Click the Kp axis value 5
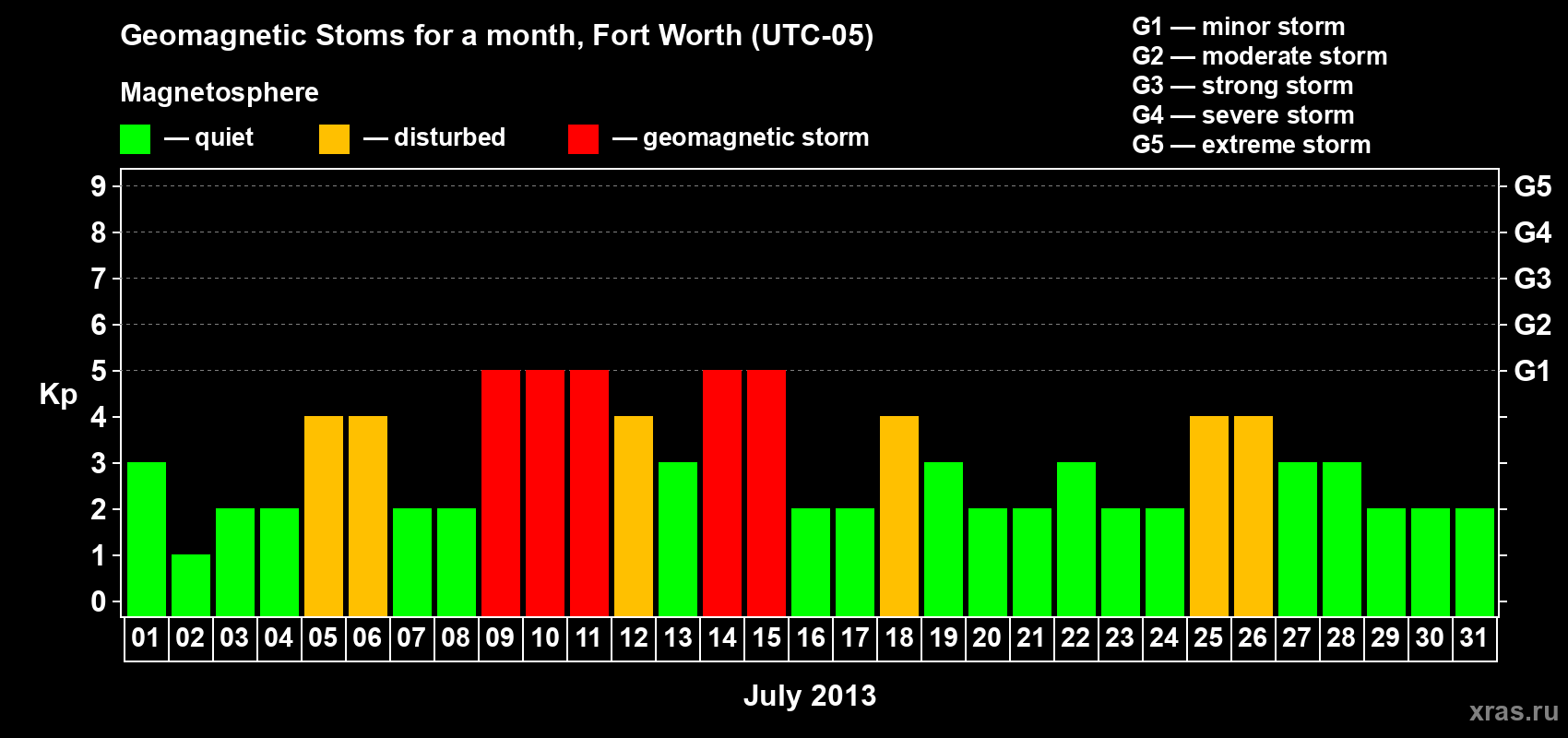This screenshot has height=738, width=1568. (x=99, y=371)
